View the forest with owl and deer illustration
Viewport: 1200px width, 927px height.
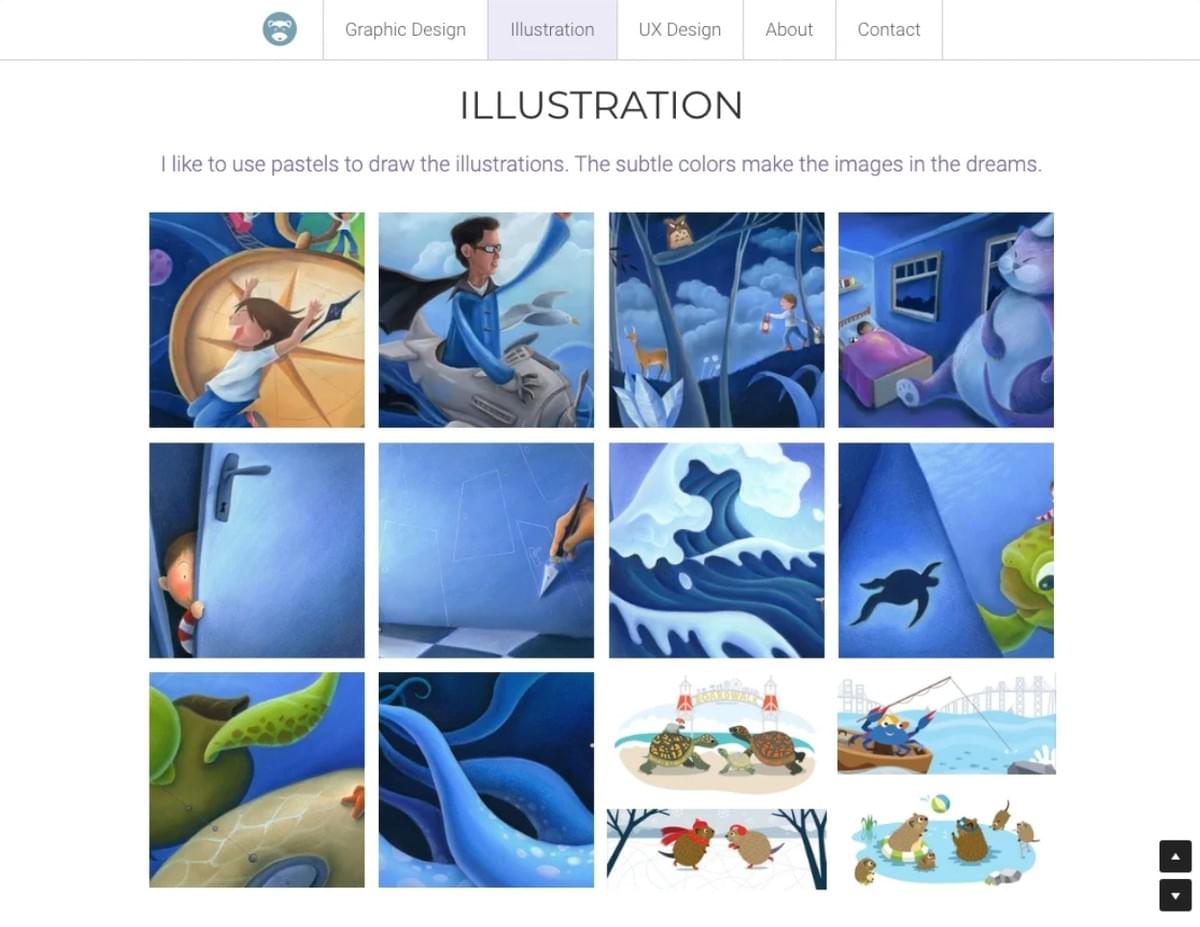coord(717,320)
